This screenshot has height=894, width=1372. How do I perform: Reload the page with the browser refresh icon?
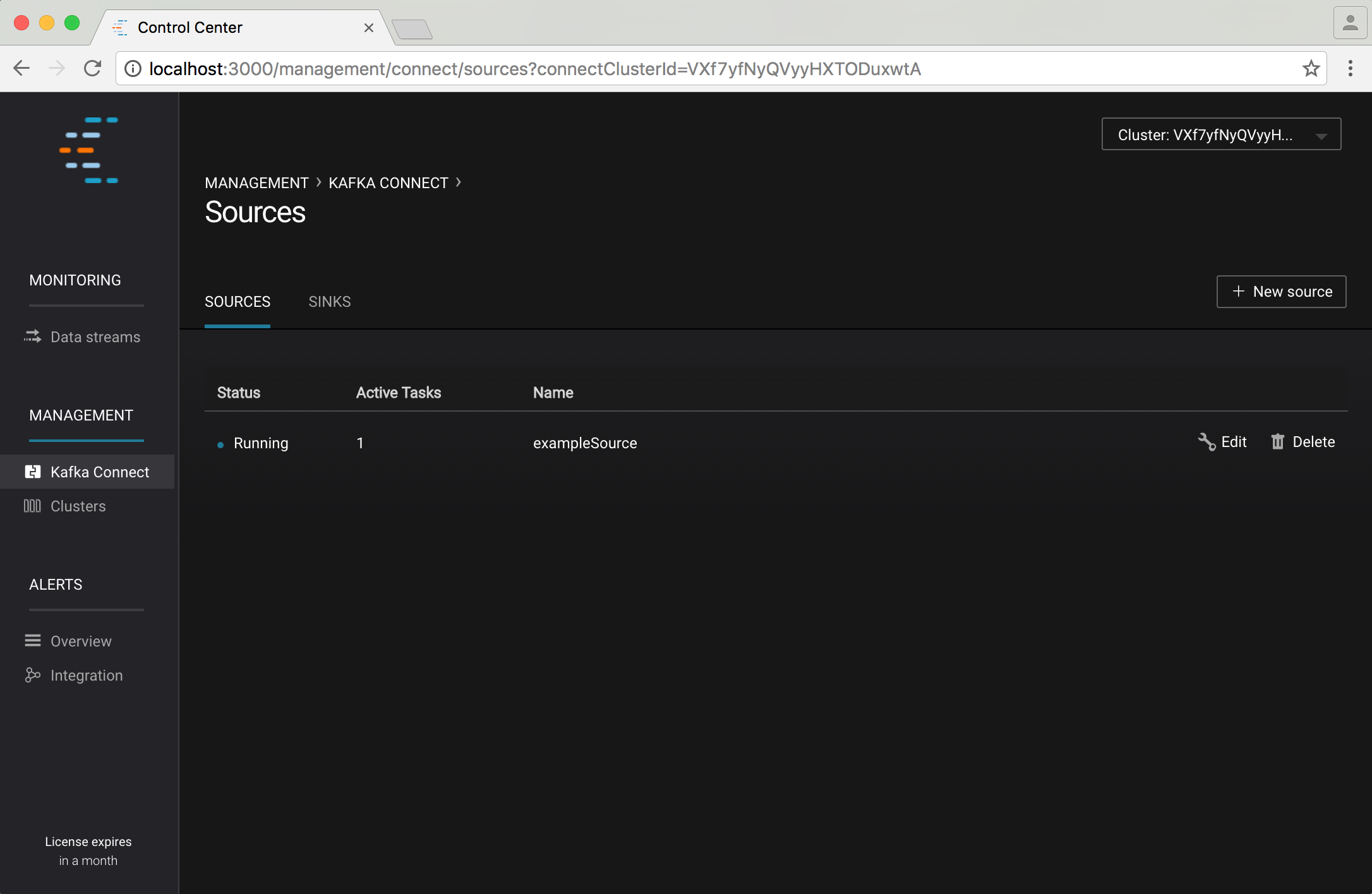tap(93, 68)
